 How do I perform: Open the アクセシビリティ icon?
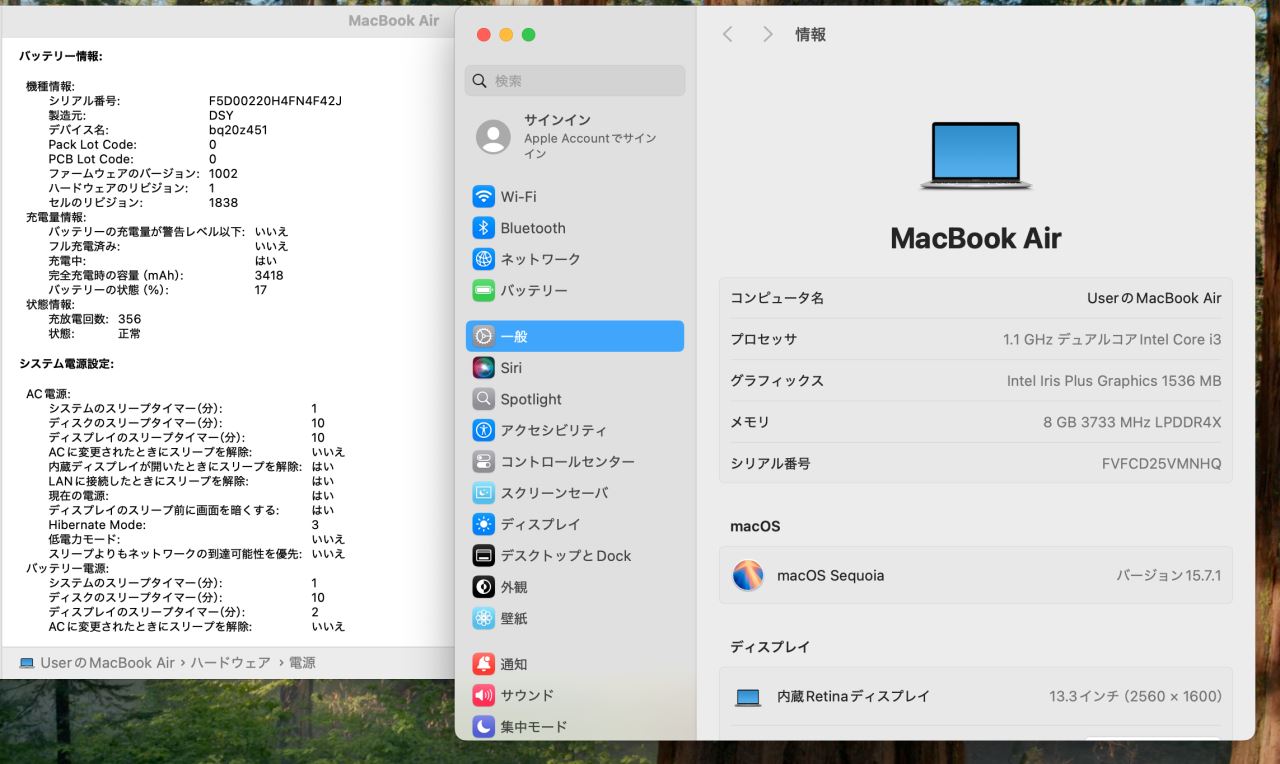(484, 430)
